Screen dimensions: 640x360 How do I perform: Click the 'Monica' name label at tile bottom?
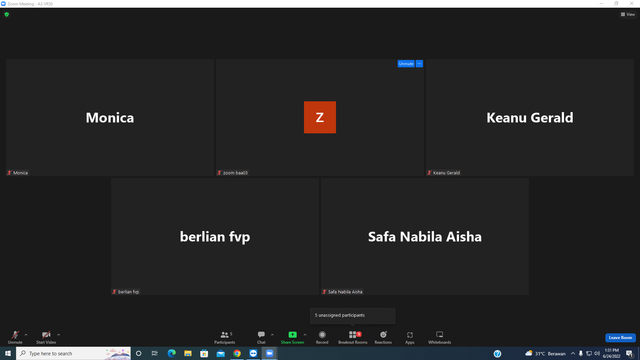pos(20,173)
